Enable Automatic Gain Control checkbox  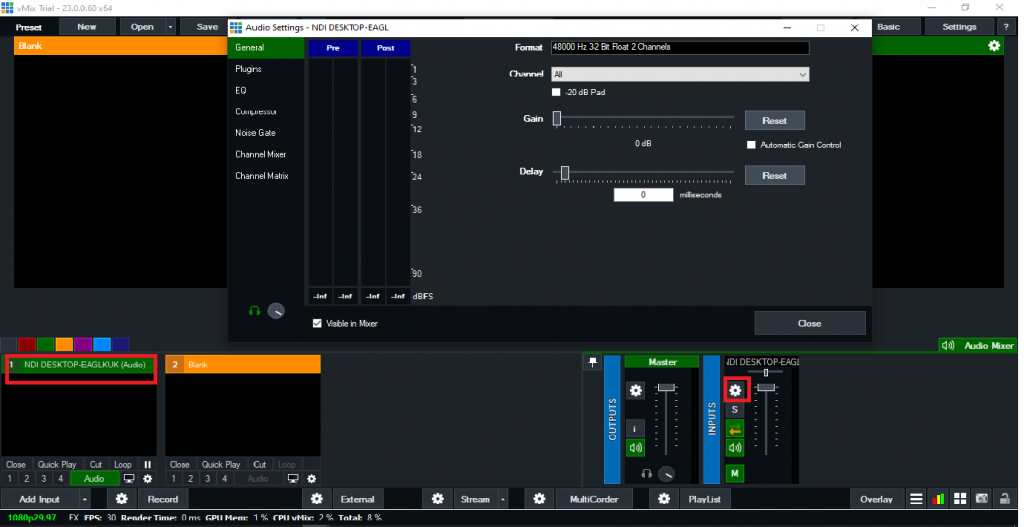[x=751, y=145]
